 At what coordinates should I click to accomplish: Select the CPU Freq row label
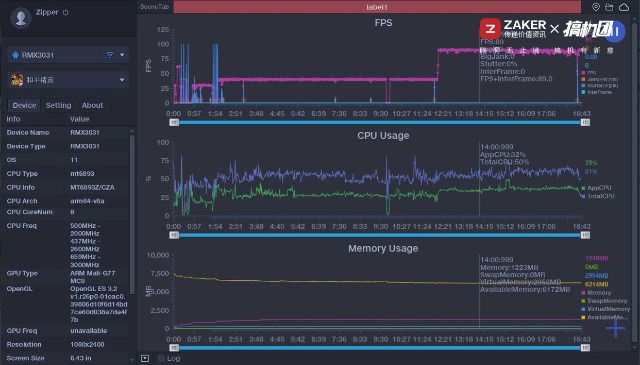22,226
